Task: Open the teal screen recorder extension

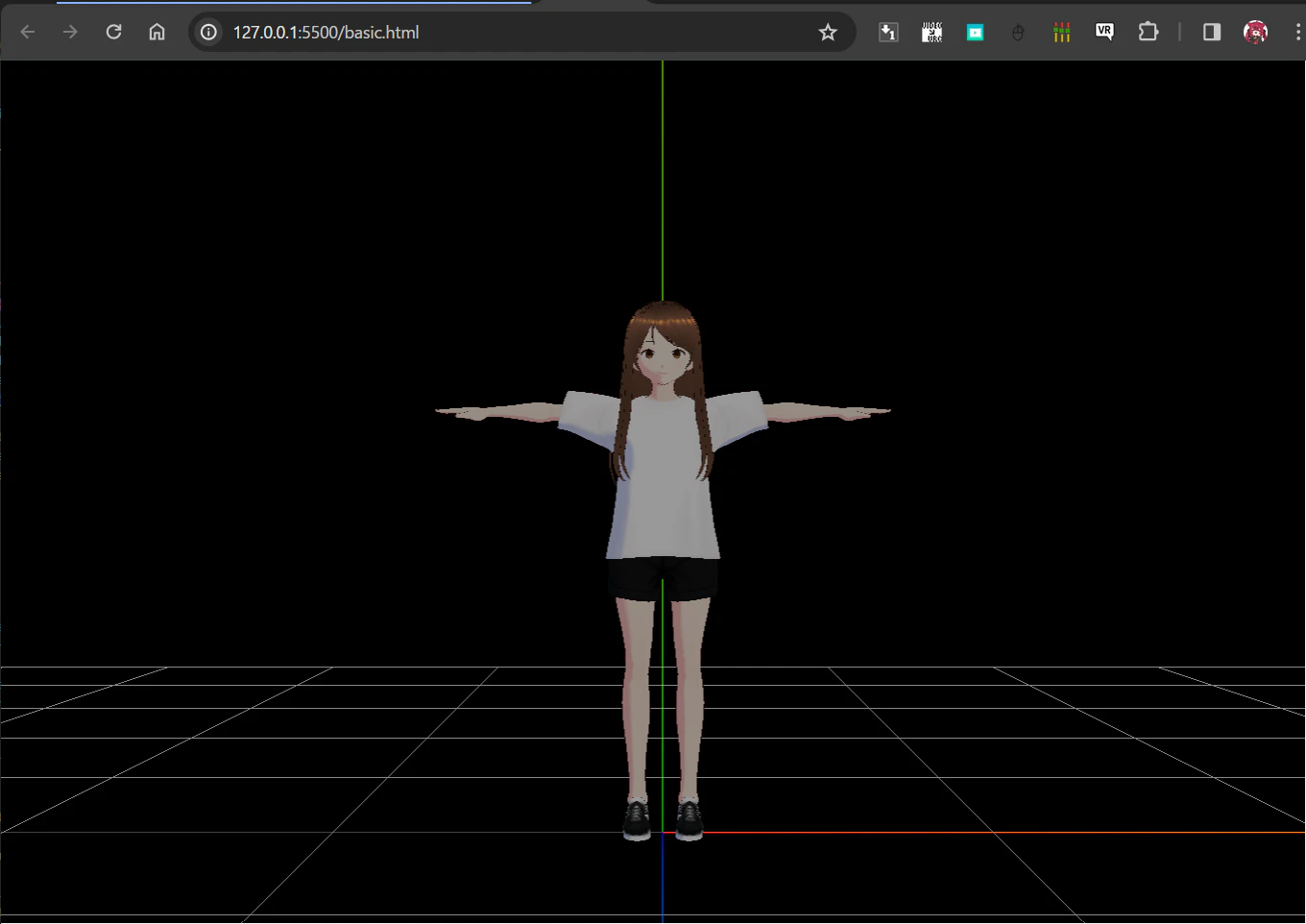Action: click(975, 33)
